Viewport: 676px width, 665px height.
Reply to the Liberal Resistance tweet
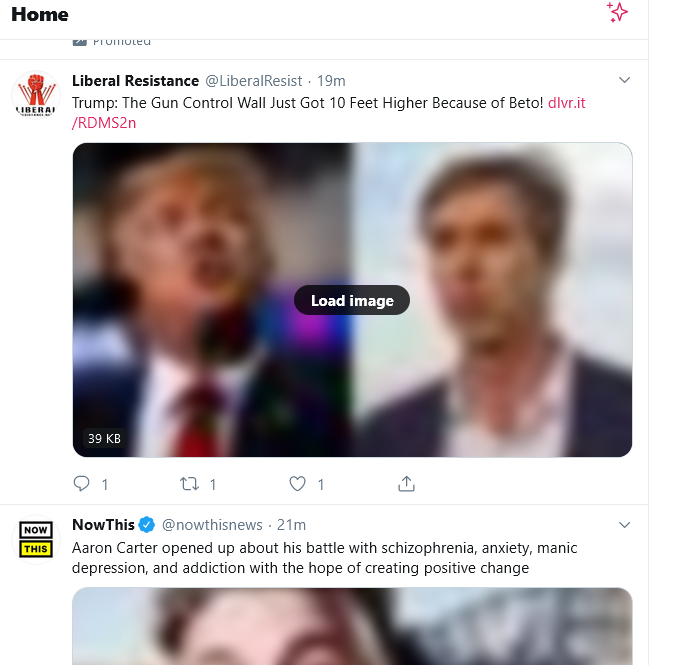click(x=82, y=484)
